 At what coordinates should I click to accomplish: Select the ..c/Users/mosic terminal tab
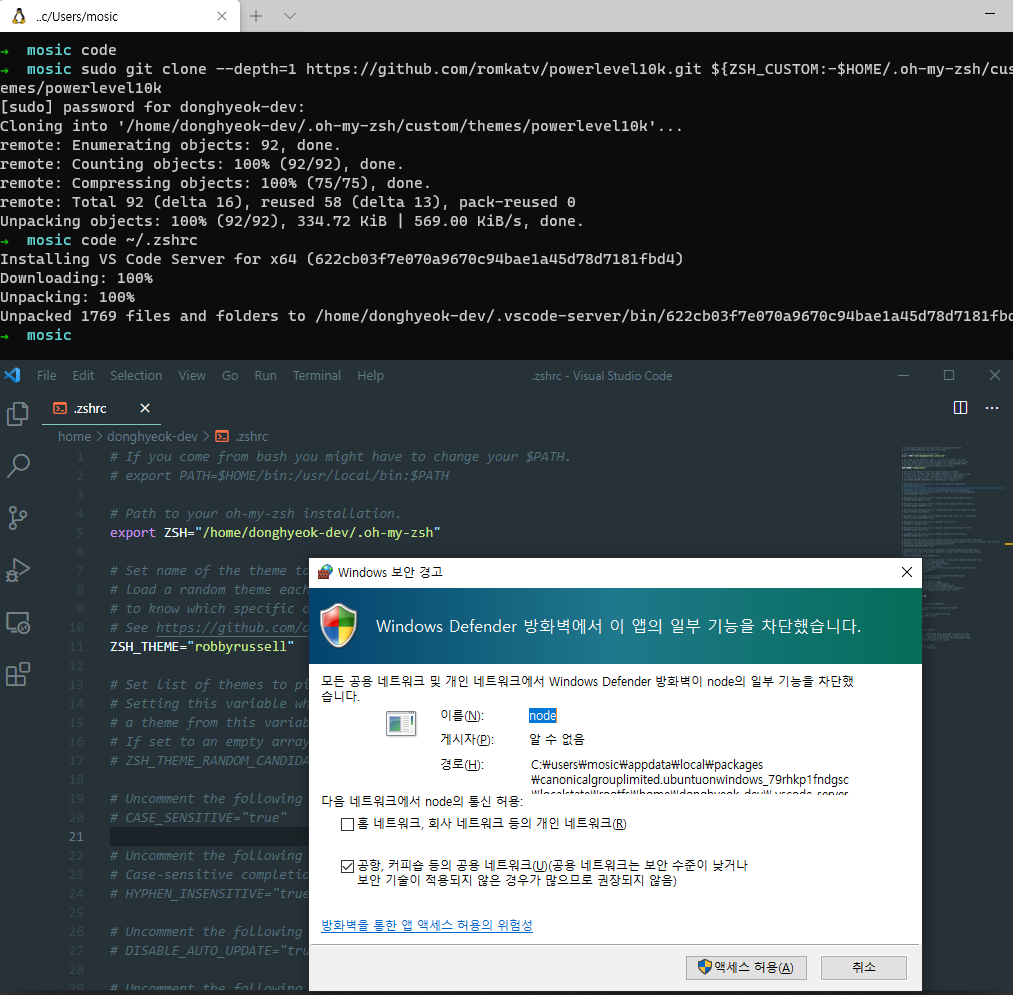(x=120, y=16)
